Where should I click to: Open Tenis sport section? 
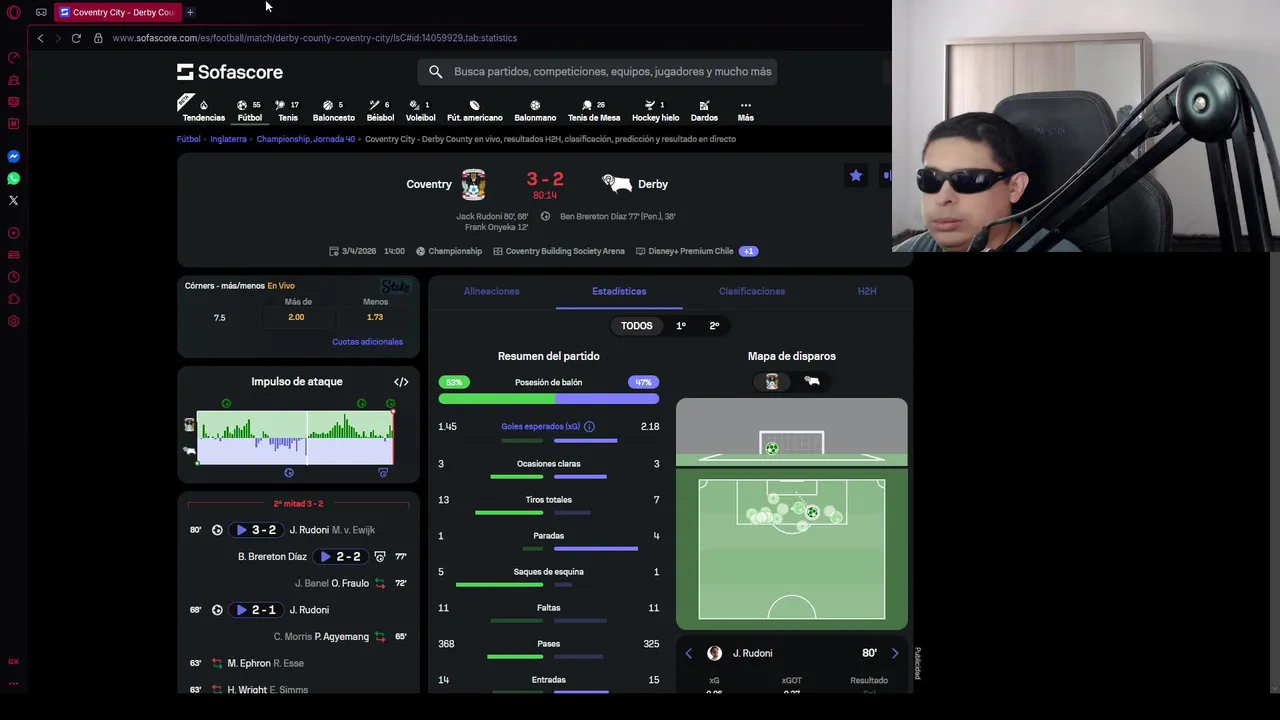coord(288,110)
